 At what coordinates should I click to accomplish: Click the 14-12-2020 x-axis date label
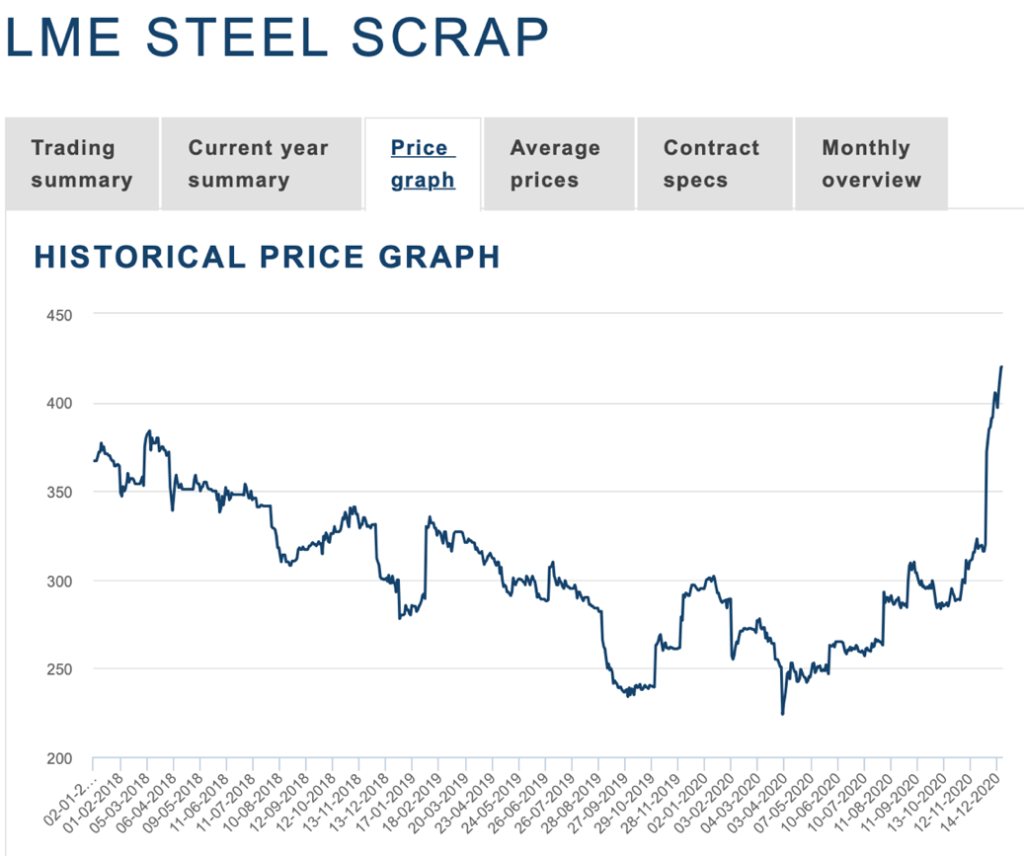[978, 805]
